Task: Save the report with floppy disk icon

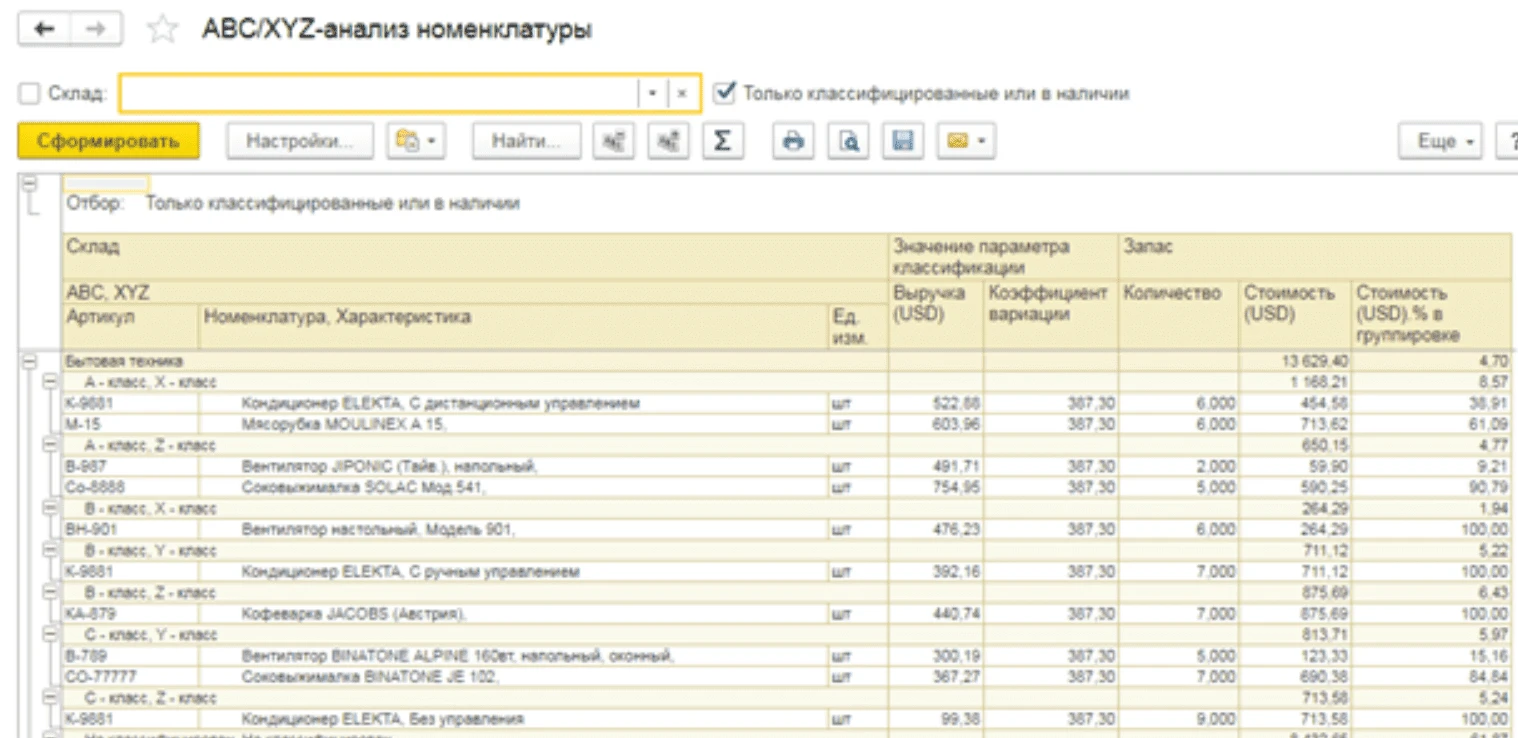Action: tap(903, 142)
